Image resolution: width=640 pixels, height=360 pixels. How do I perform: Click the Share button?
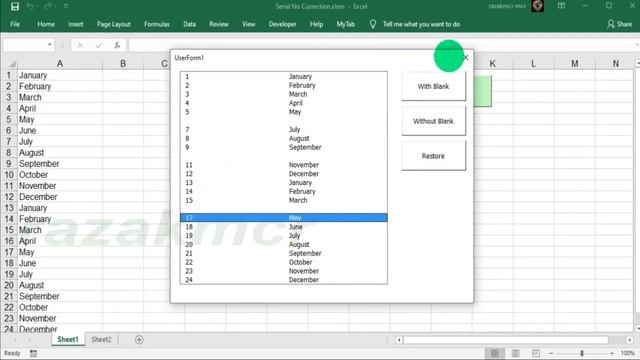coord(620,24)
